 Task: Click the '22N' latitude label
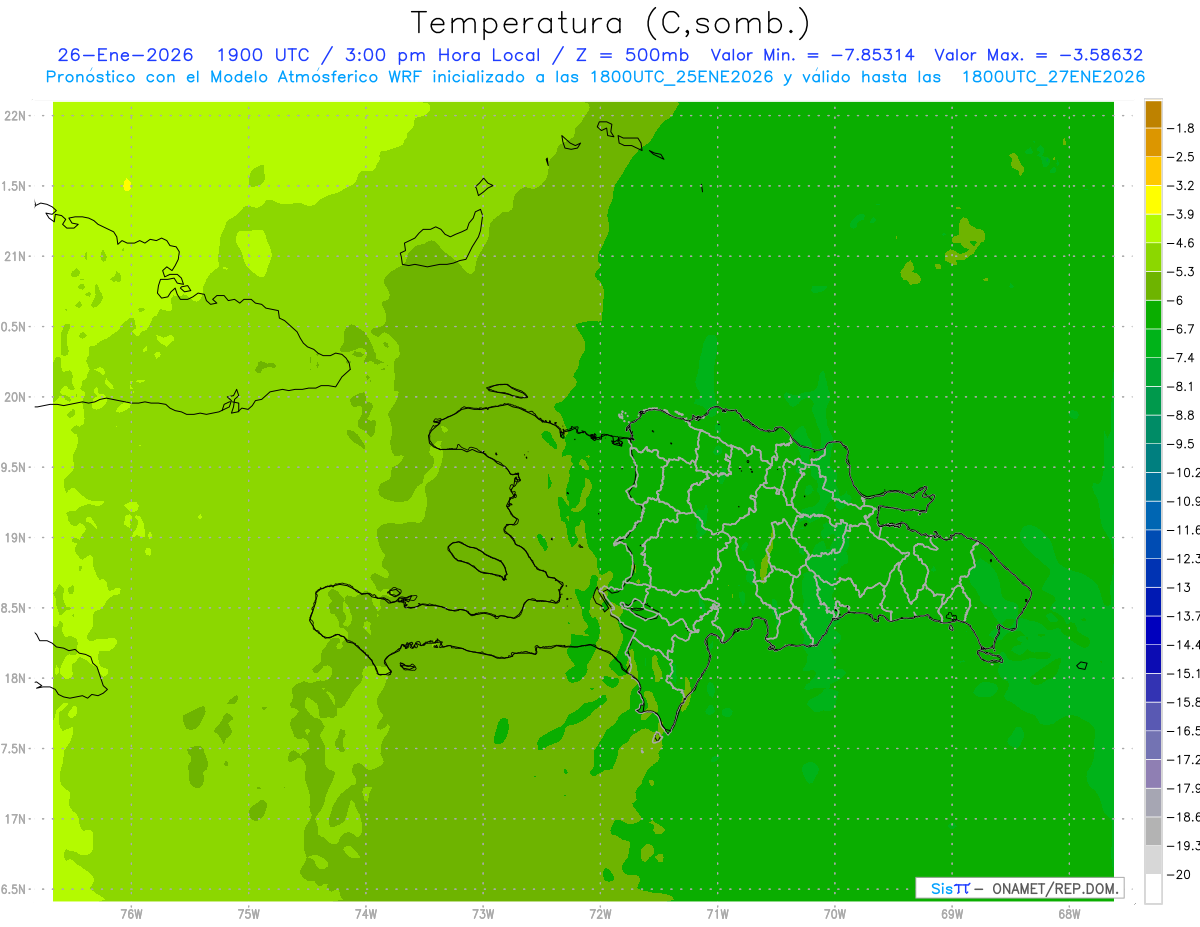(15, 116)
